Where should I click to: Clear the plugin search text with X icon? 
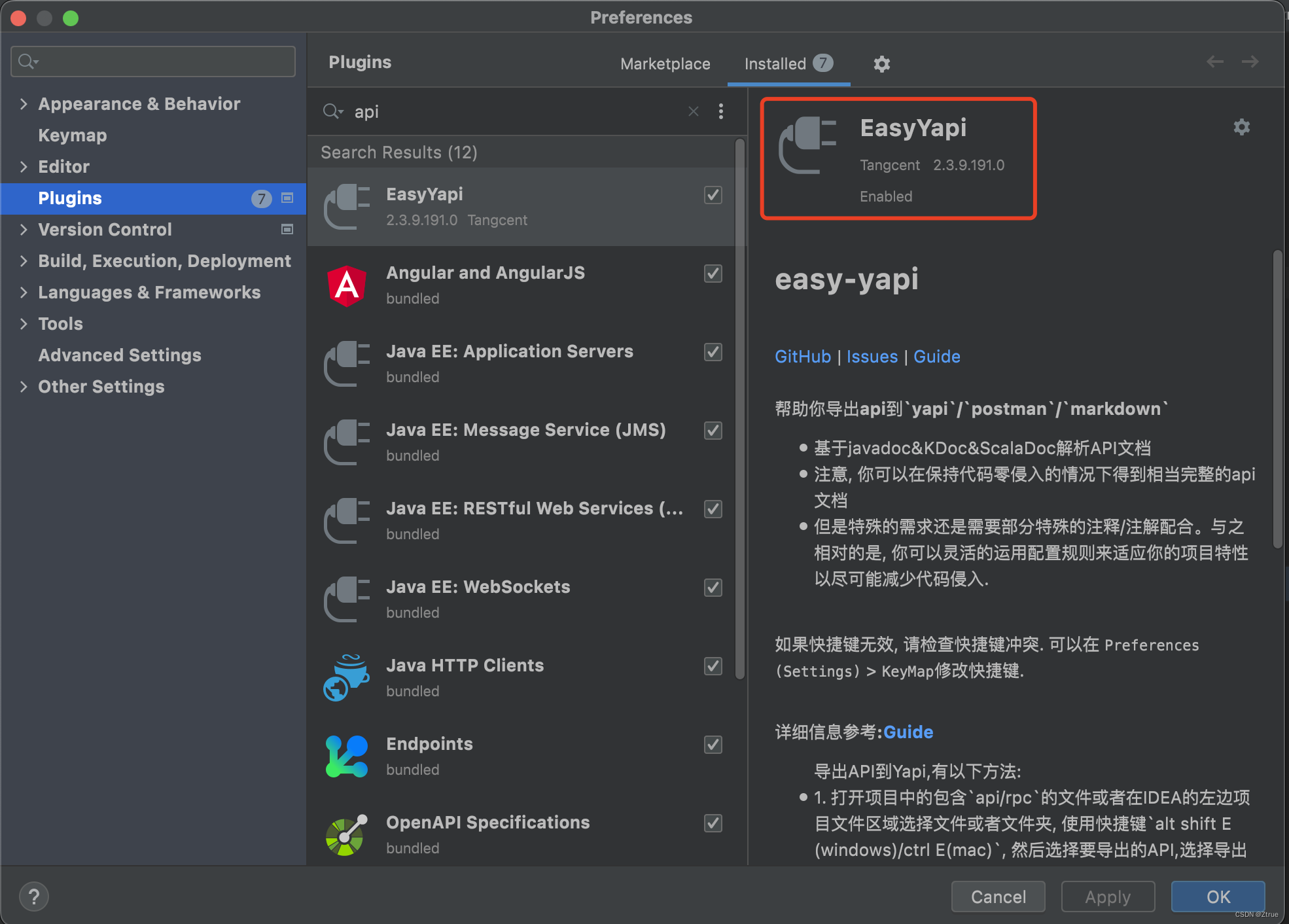click(693, 111)
